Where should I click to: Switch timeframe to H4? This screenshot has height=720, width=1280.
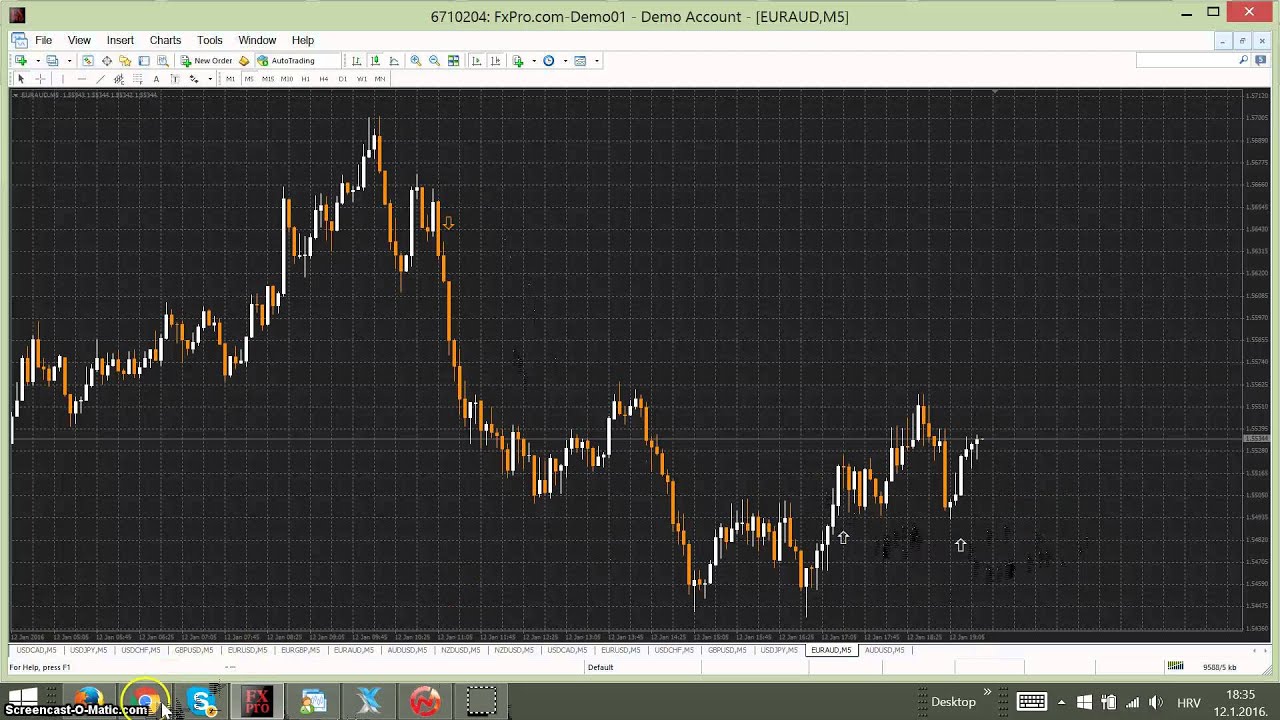324,79
